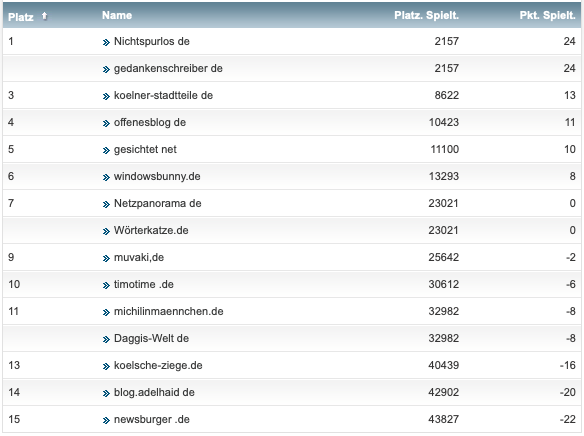The width and height of the screenshot is (584, 436).
Task: Click the arrow icon beside newsburger .de
Action: click(106, 420)
